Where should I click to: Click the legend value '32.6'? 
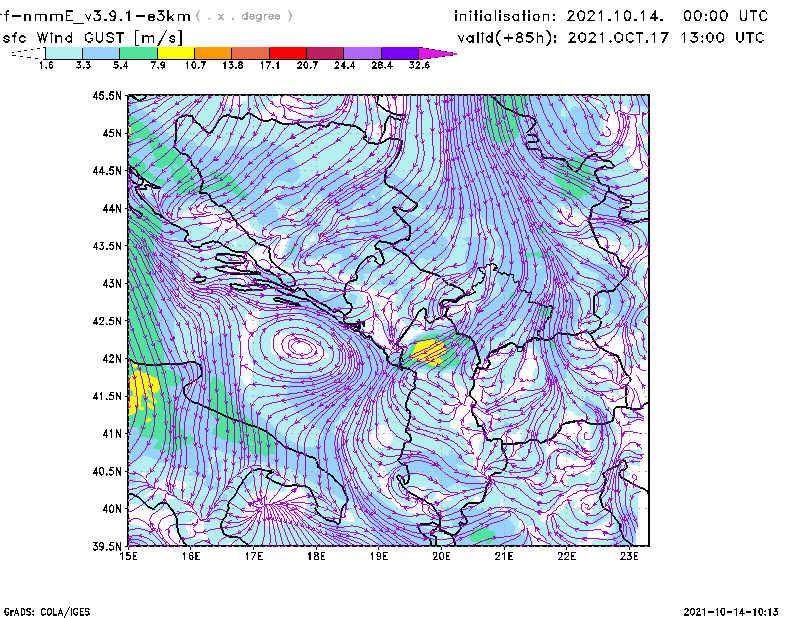pos(419,65)
